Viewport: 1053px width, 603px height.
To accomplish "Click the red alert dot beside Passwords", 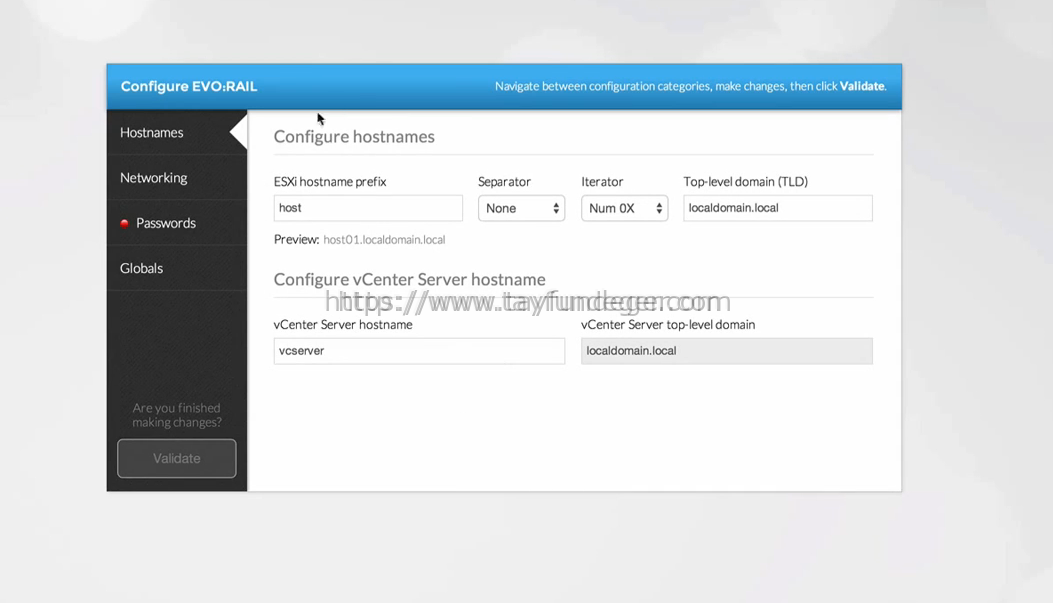I will coord(124,224).
